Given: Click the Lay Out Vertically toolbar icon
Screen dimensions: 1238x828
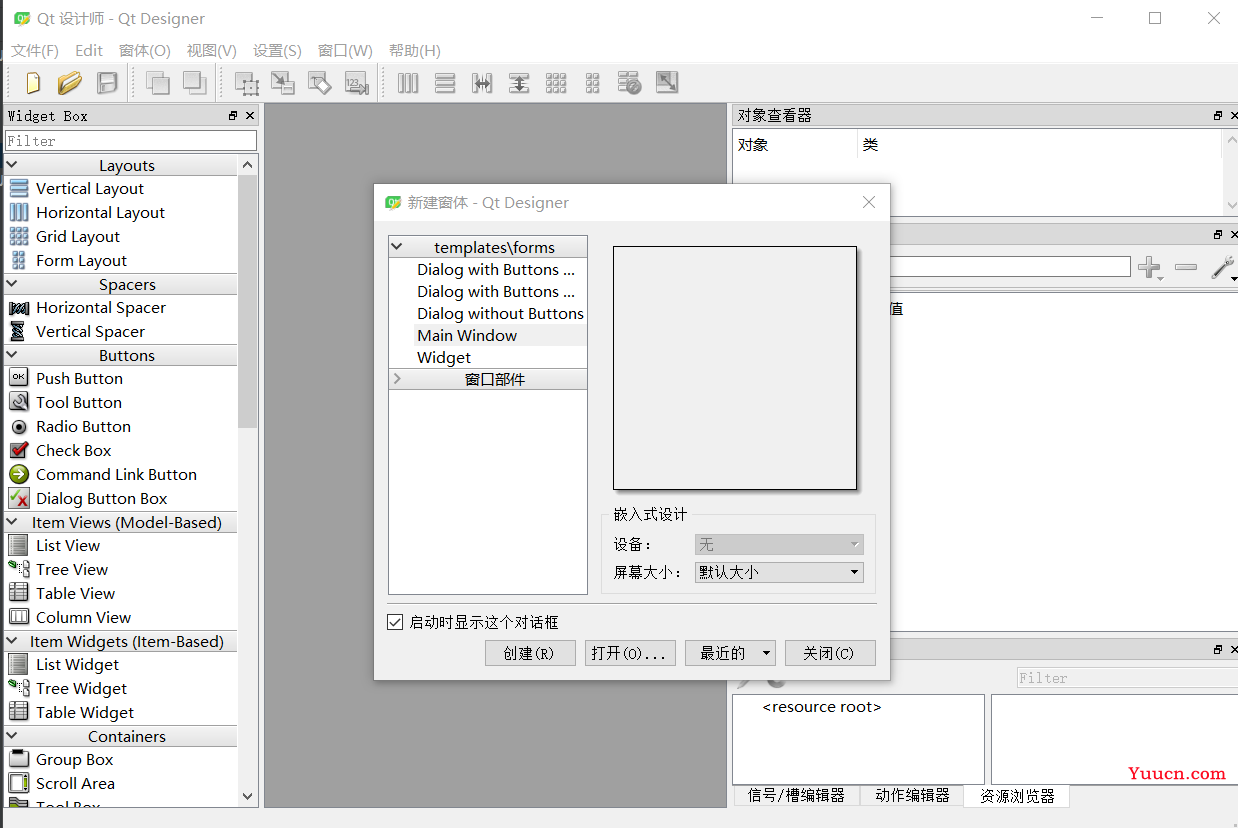Looking at the screenshot, I should pyautogui.click(x=445, y=83).
